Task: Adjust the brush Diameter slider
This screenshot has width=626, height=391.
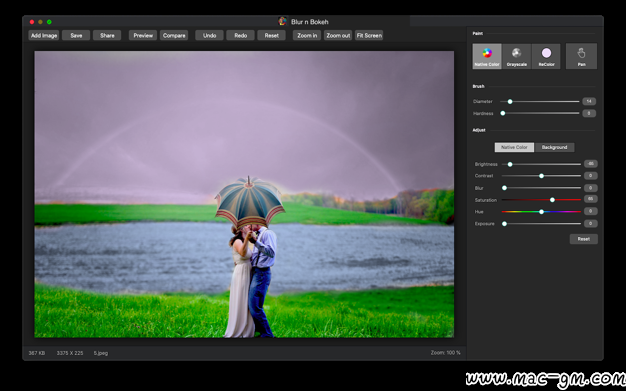Action: (539, 101)
